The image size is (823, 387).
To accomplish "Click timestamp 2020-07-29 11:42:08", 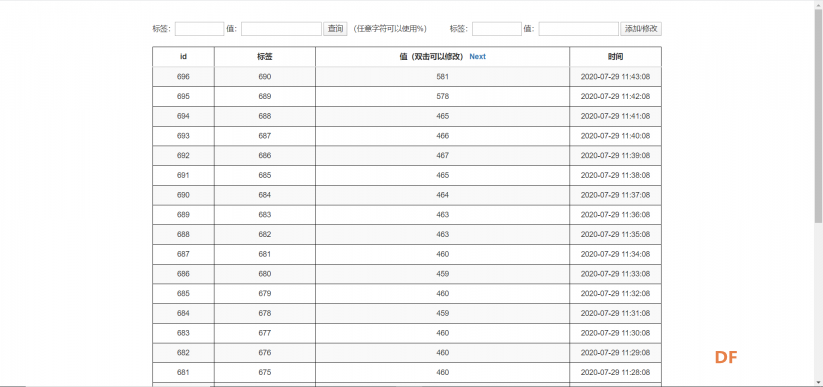I will coord(615,97).
